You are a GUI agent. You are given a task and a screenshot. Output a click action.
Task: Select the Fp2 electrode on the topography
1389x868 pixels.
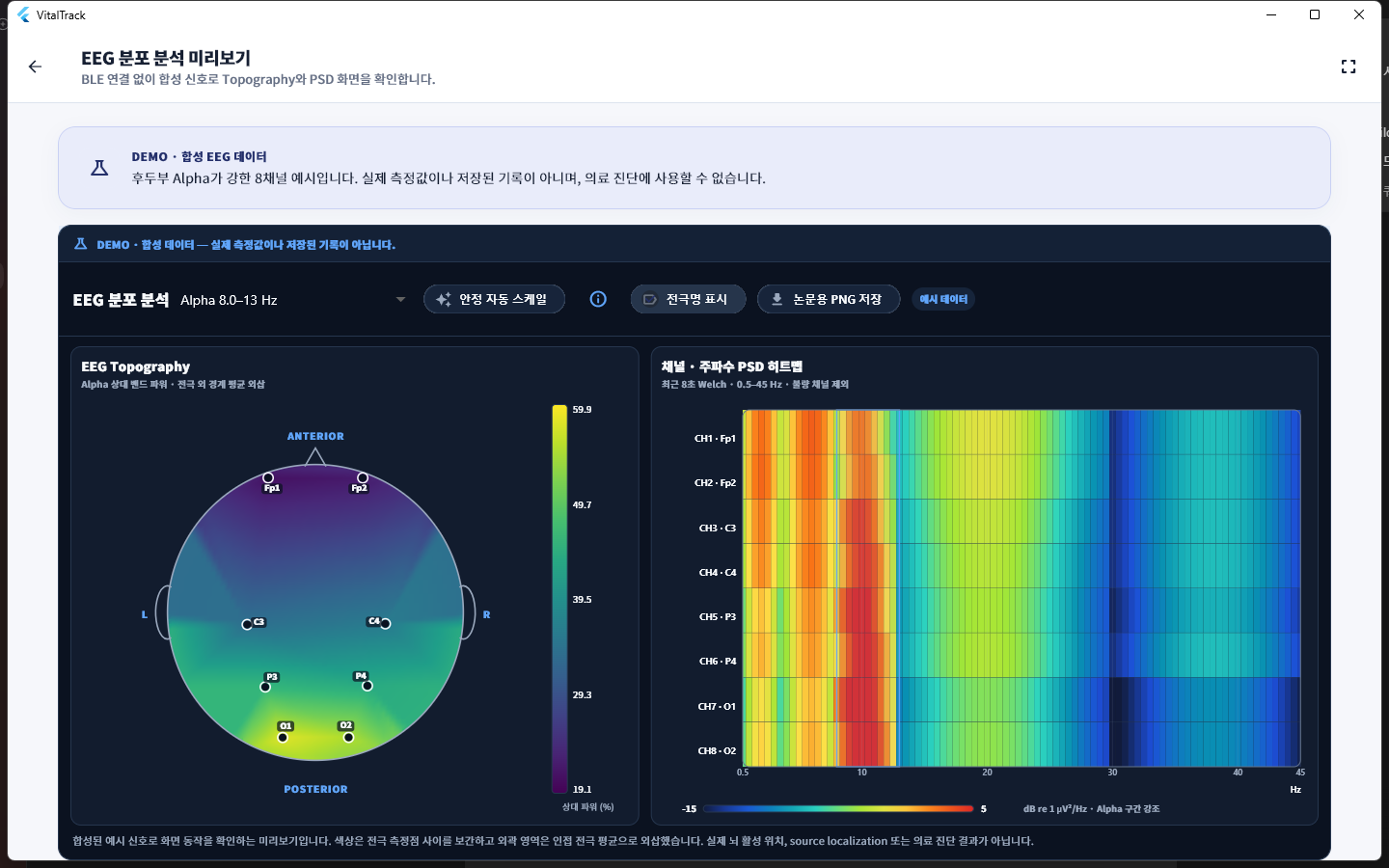(363, 477)
